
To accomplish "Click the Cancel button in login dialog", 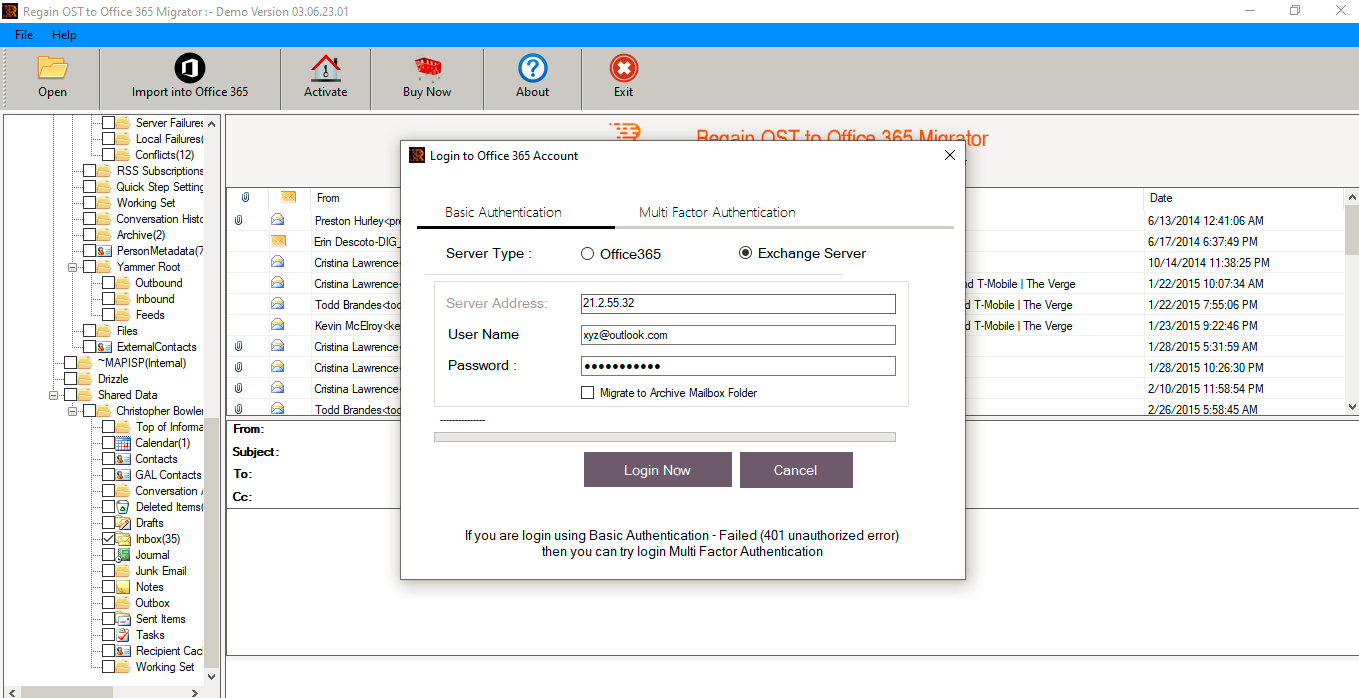I will 795,470.
